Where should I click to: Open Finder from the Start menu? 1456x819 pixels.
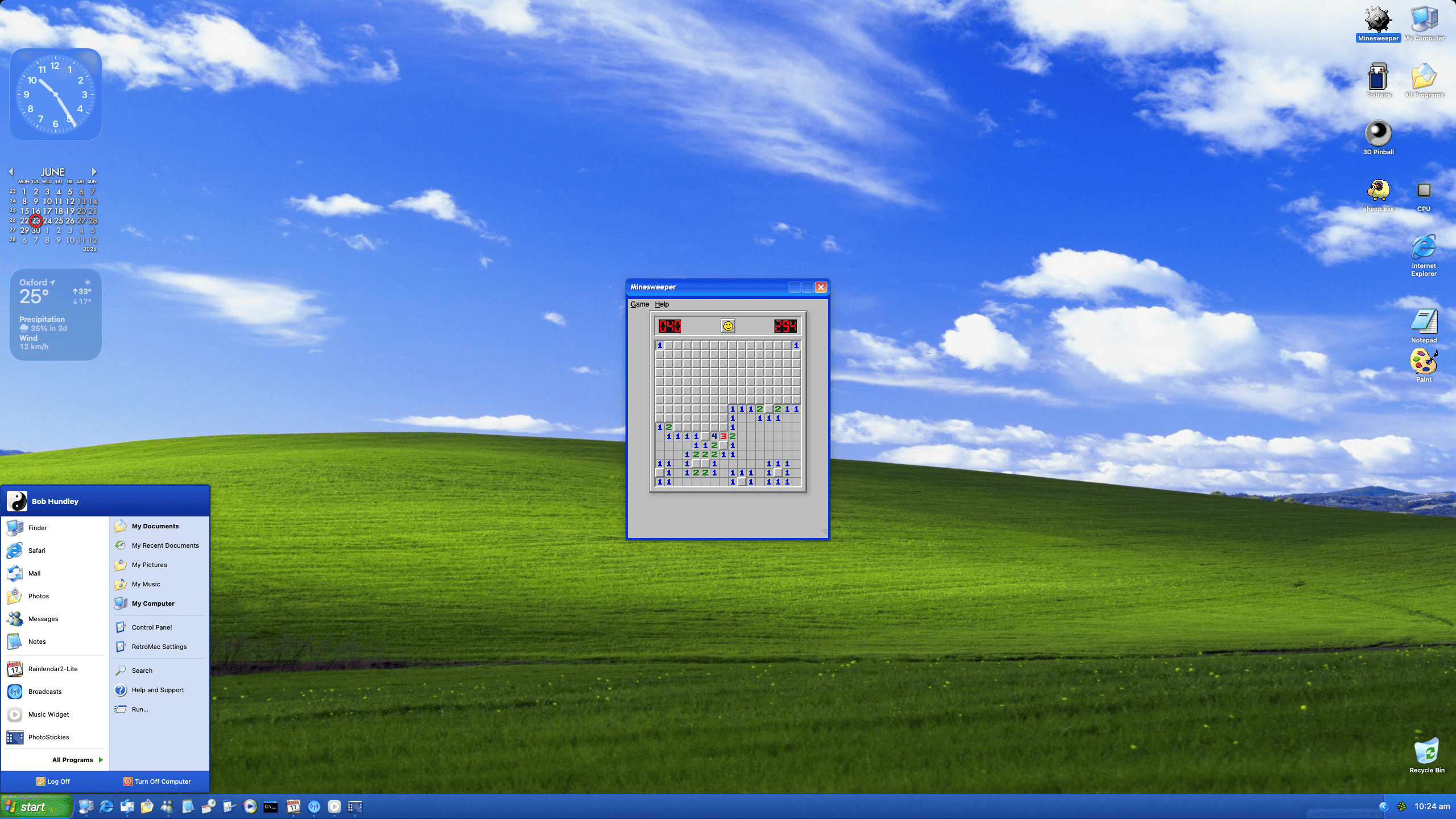coord(55,528)
